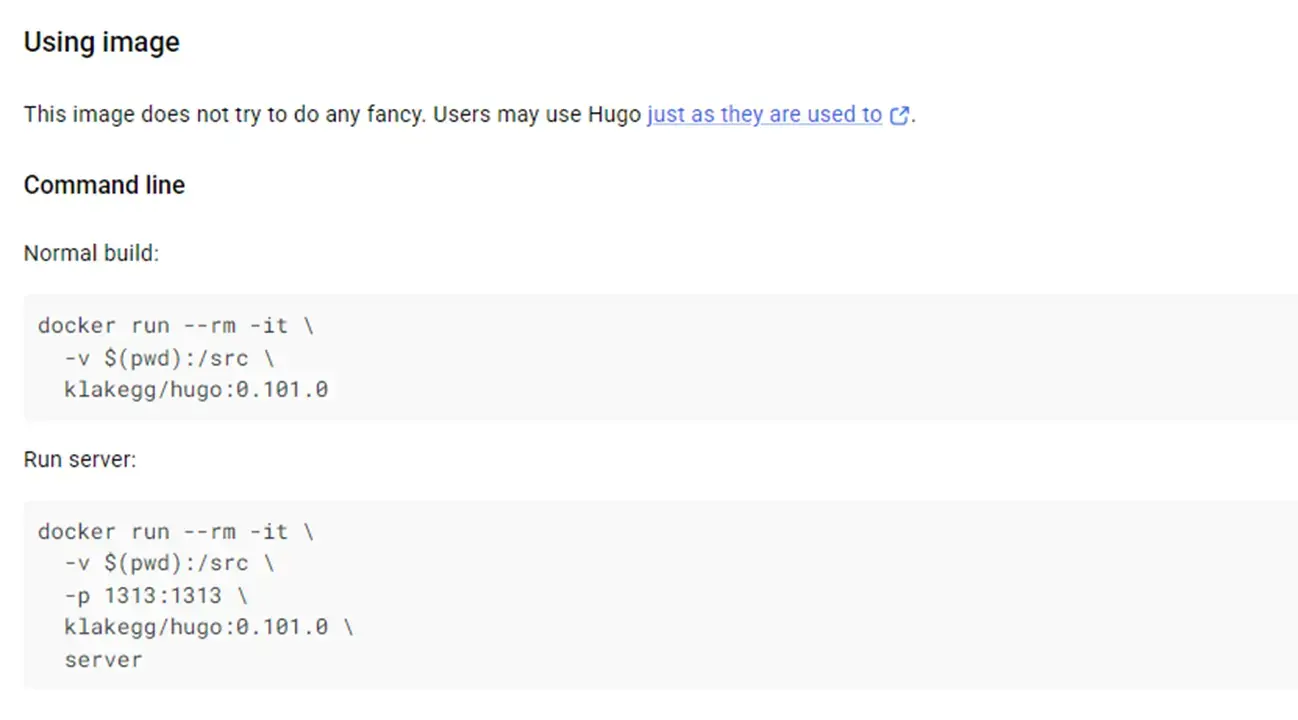Click "--rm" flag in the Normal build command
Screen dimensions: 1298x720
209,325
